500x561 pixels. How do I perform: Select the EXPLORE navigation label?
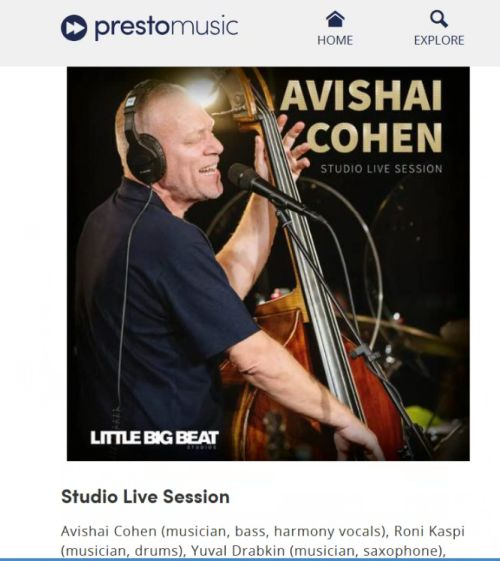439,40
